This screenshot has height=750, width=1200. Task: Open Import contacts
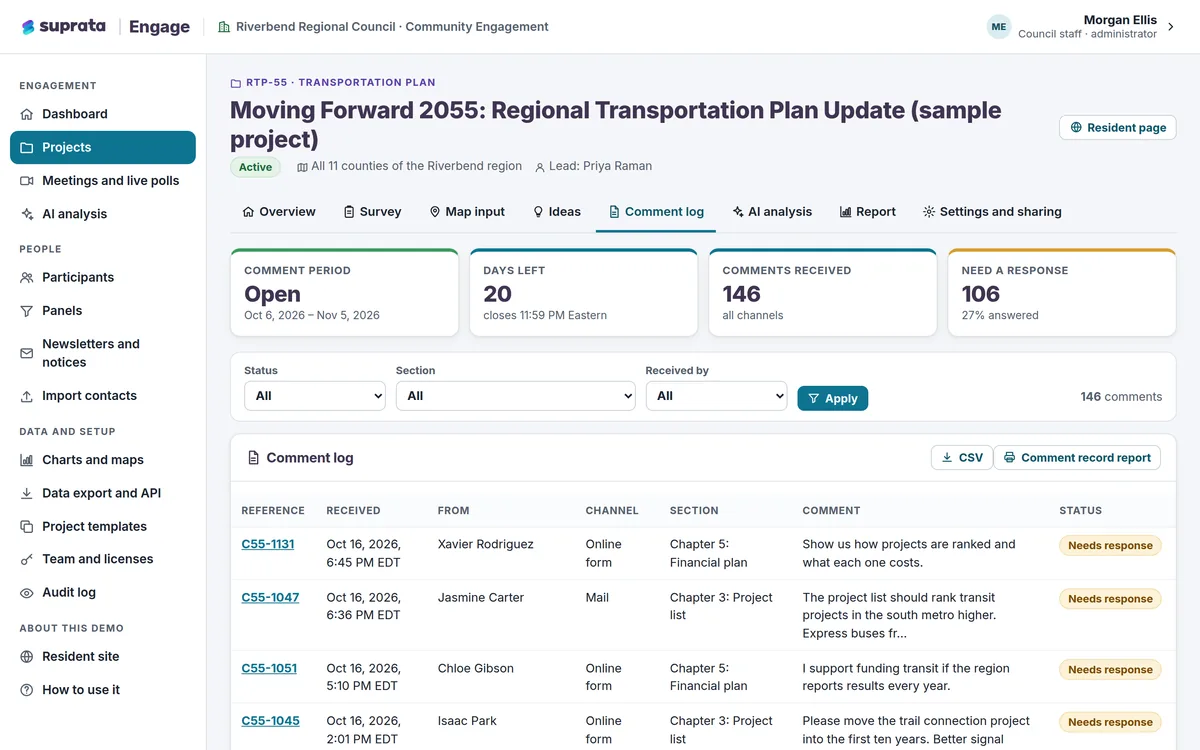(103, 396)
